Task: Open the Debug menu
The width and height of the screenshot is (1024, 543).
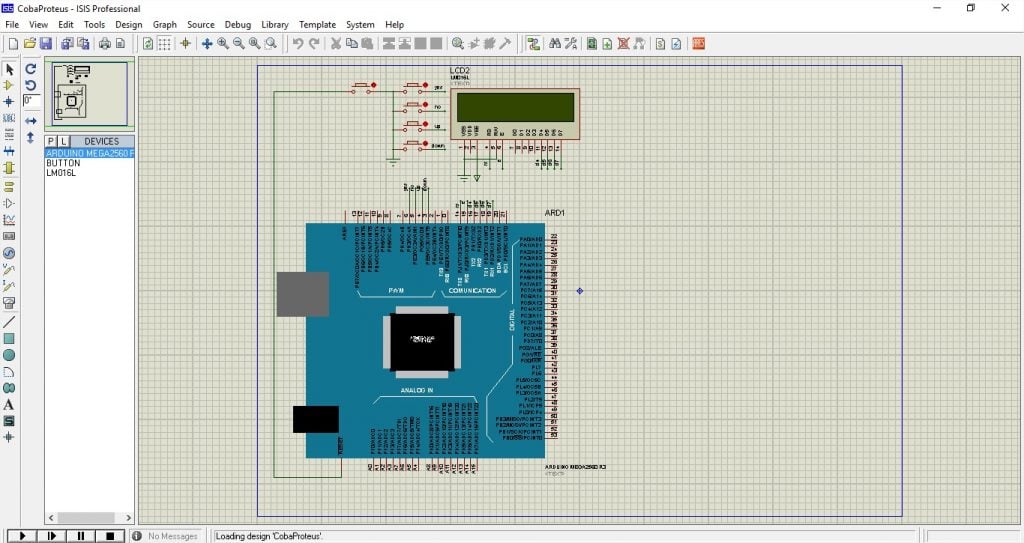Action: (238, 24)
